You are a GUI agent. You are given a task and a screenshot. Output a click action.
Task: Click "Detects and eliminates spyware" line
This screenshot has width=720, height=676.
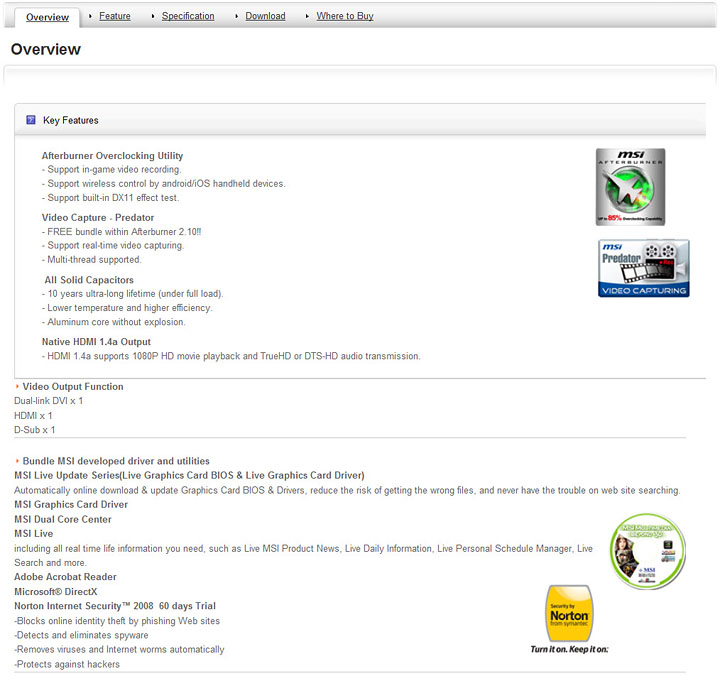tap(81, 635)
